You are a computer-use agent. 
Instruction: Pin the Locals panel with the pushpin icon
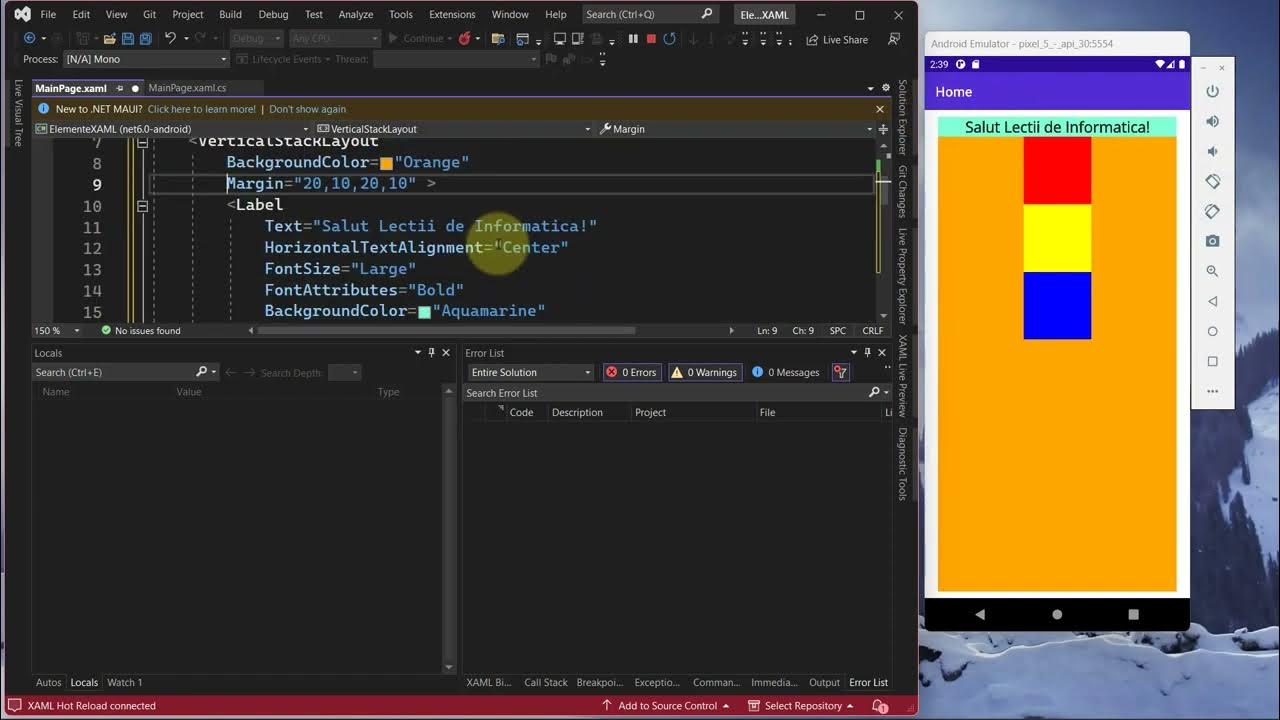[x=432, y=352]
